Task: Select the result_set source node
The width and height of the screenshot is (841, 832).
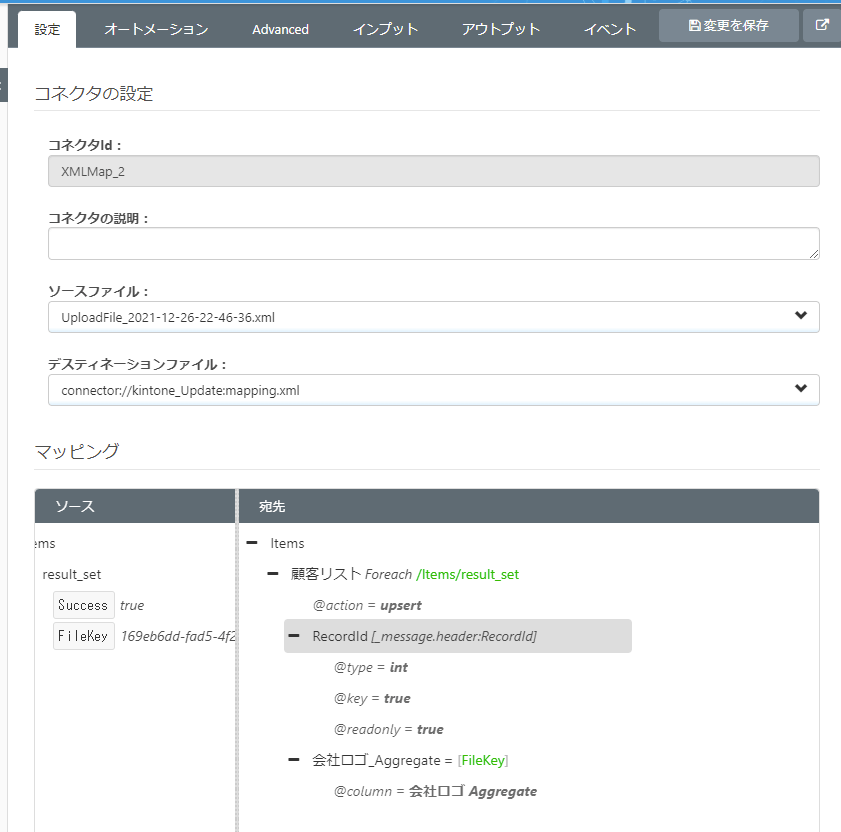Action: coord(72,574)
